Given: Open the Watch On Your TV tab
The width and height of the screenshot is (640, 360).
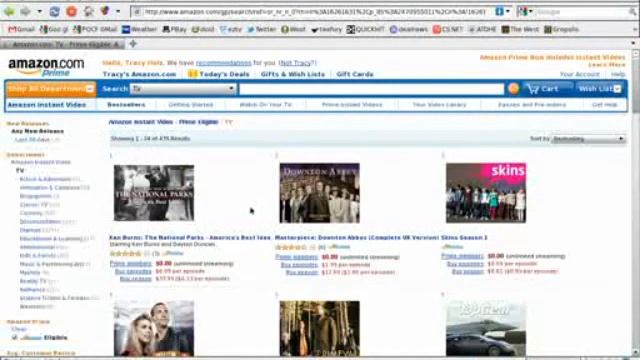Looking at the screenshot, I should pos(266,105).
